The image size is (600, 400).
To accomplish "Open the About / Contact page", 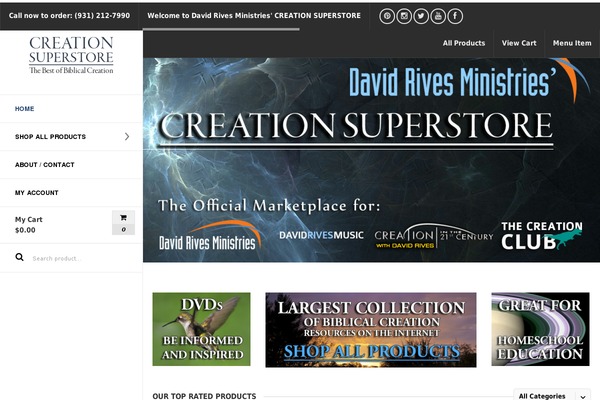I will click(44, 165).
